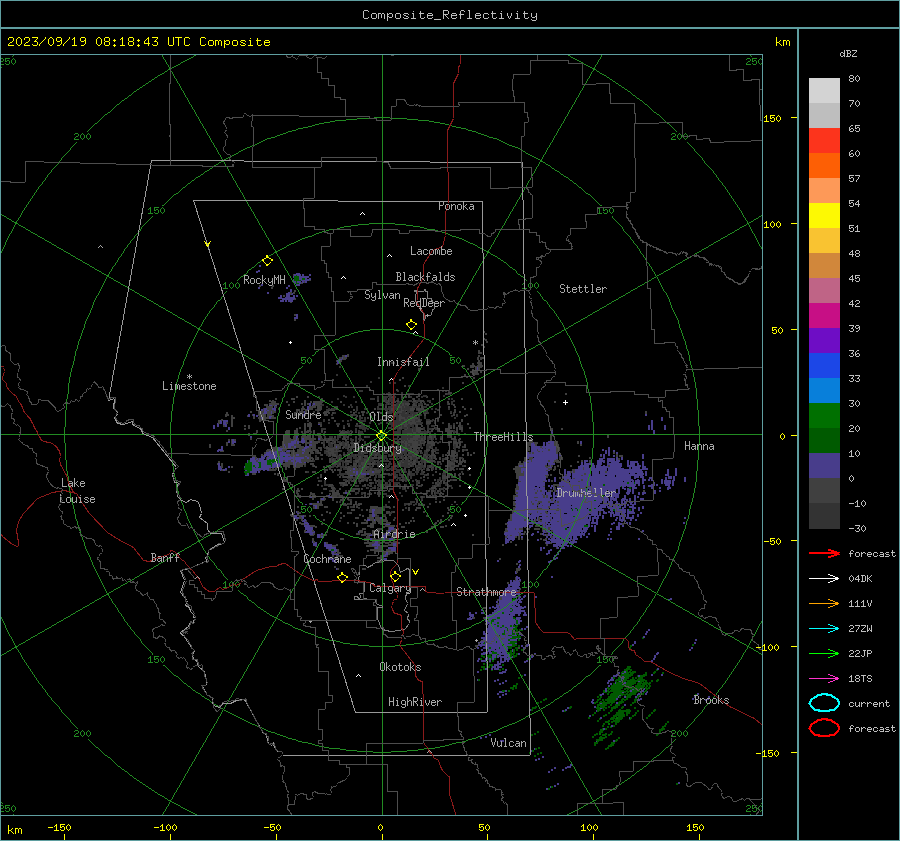Click the Sylvan label
The width and height of the screenshot is (900, 841).
pyautogui.click(x=382, y=295)
